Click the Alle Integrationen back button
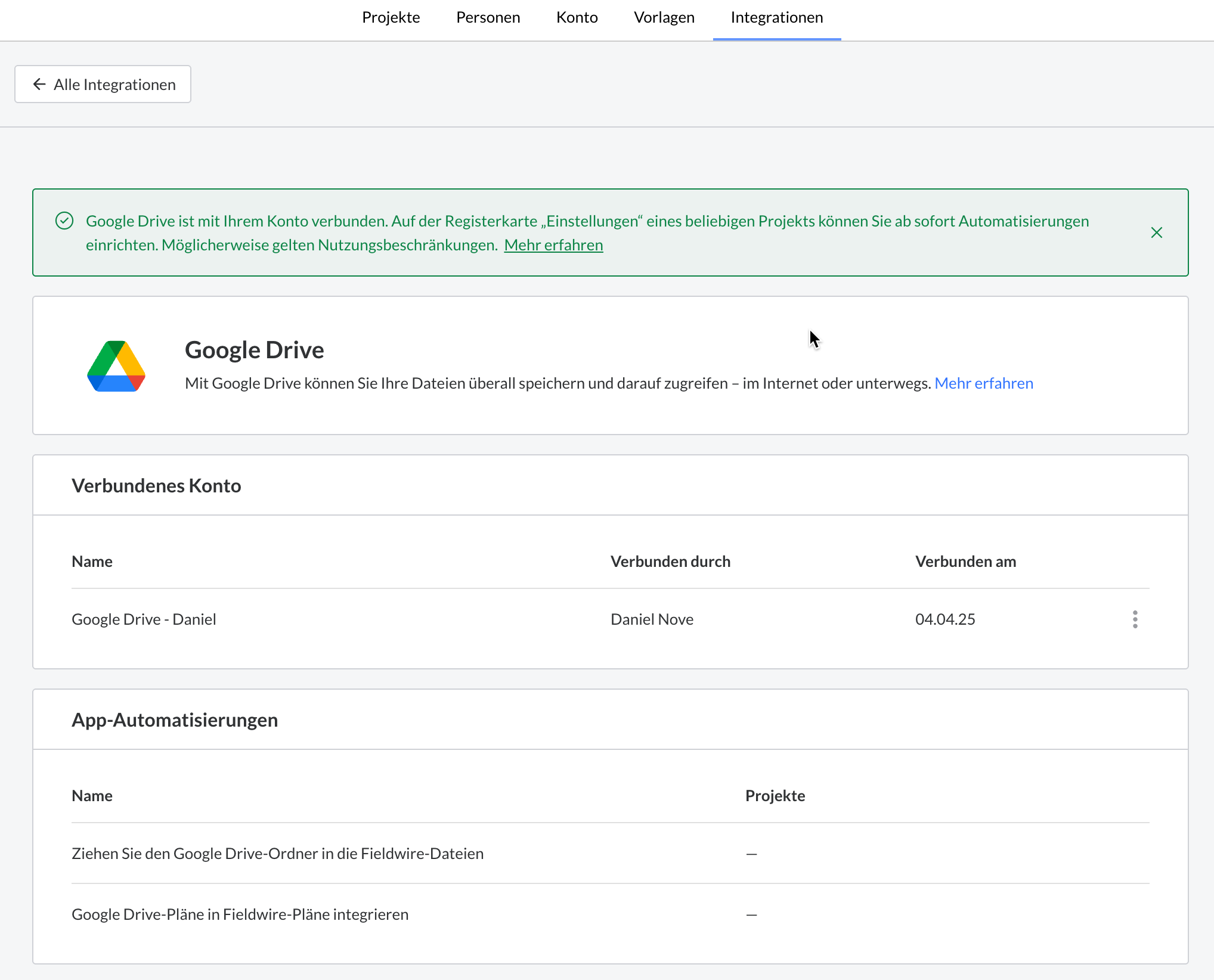The width and height of the screenshot is (1214, 980). pyautogui.click(x=103, y=84)
